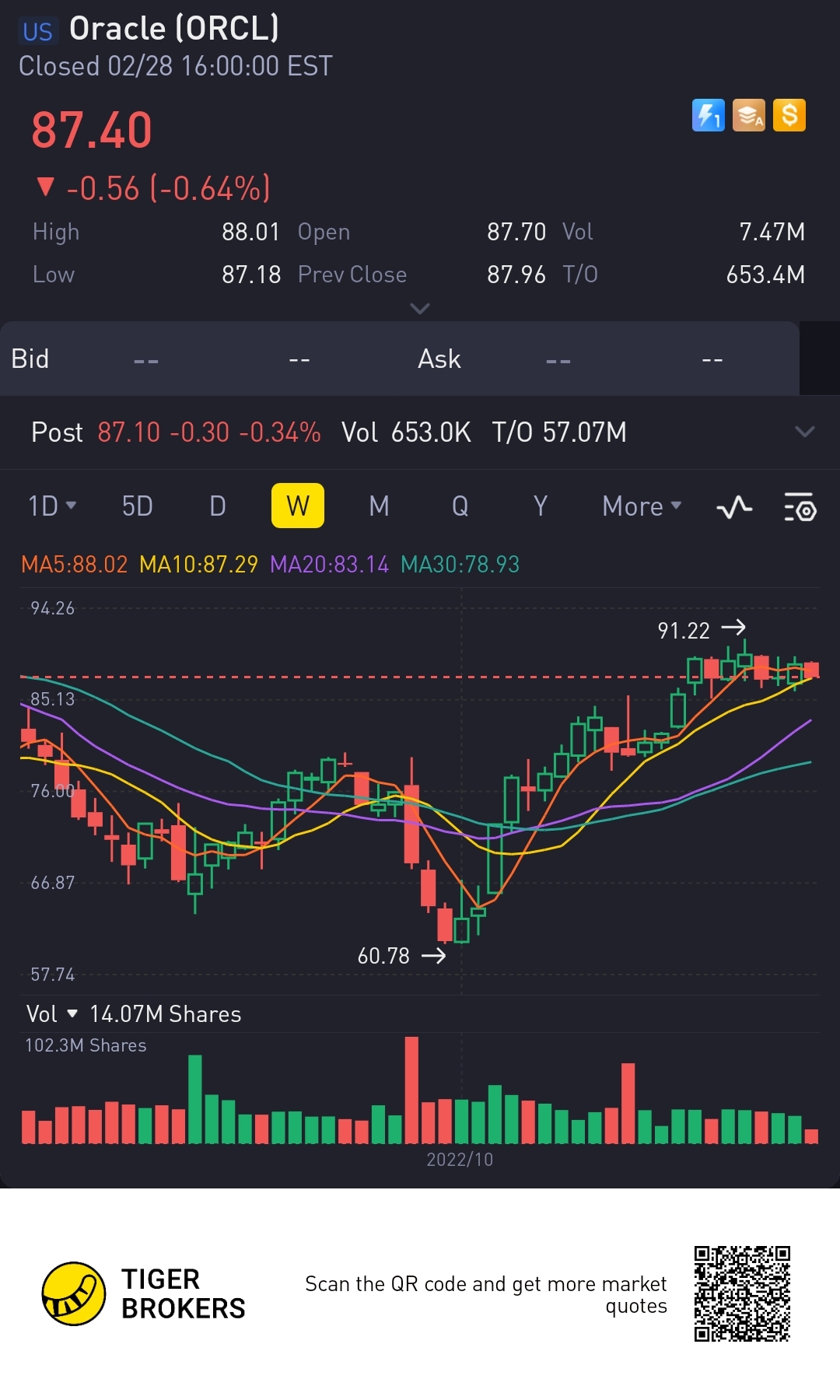Tap the 87.40 last price
The height and width of the screenshot is (1400, 840).
click(92, 130)
